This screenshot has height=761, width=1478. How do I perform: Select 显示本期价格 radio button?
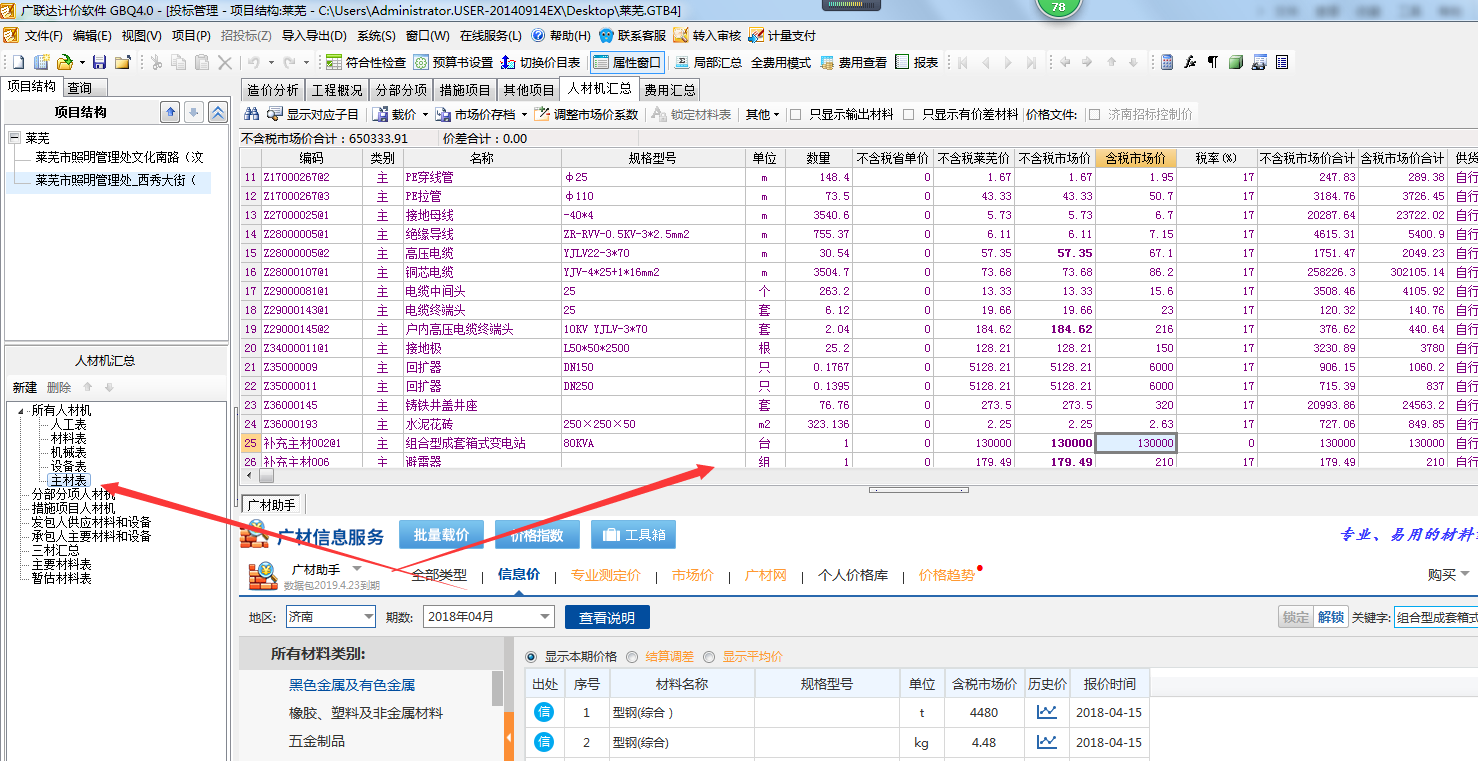point(532,657)
